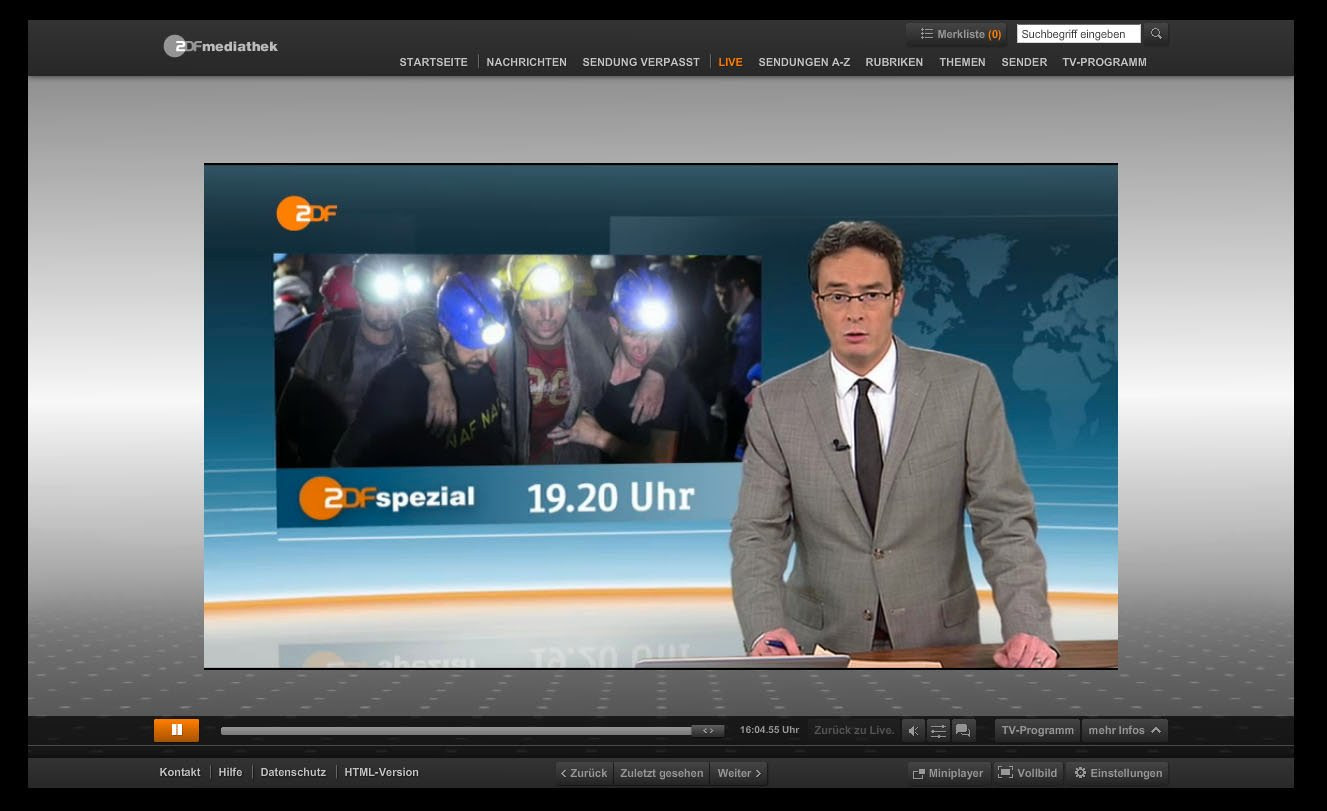Focus the Suchbegriff eingeben search field
This screenshot has height=811, width=1327.
click(x=1078, y=34)
